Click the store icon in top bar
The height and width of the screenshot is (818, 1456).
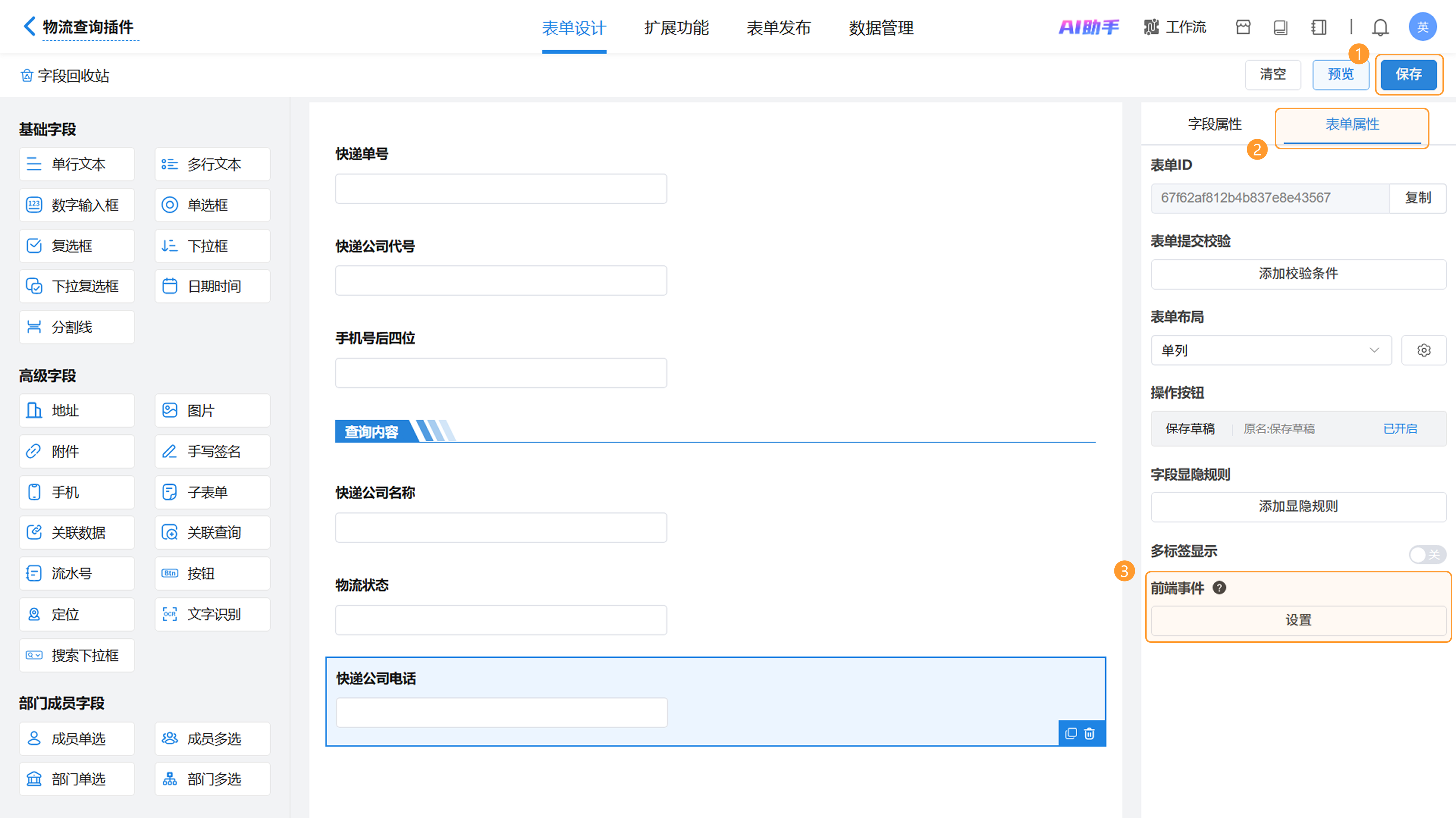point(1243,27)
